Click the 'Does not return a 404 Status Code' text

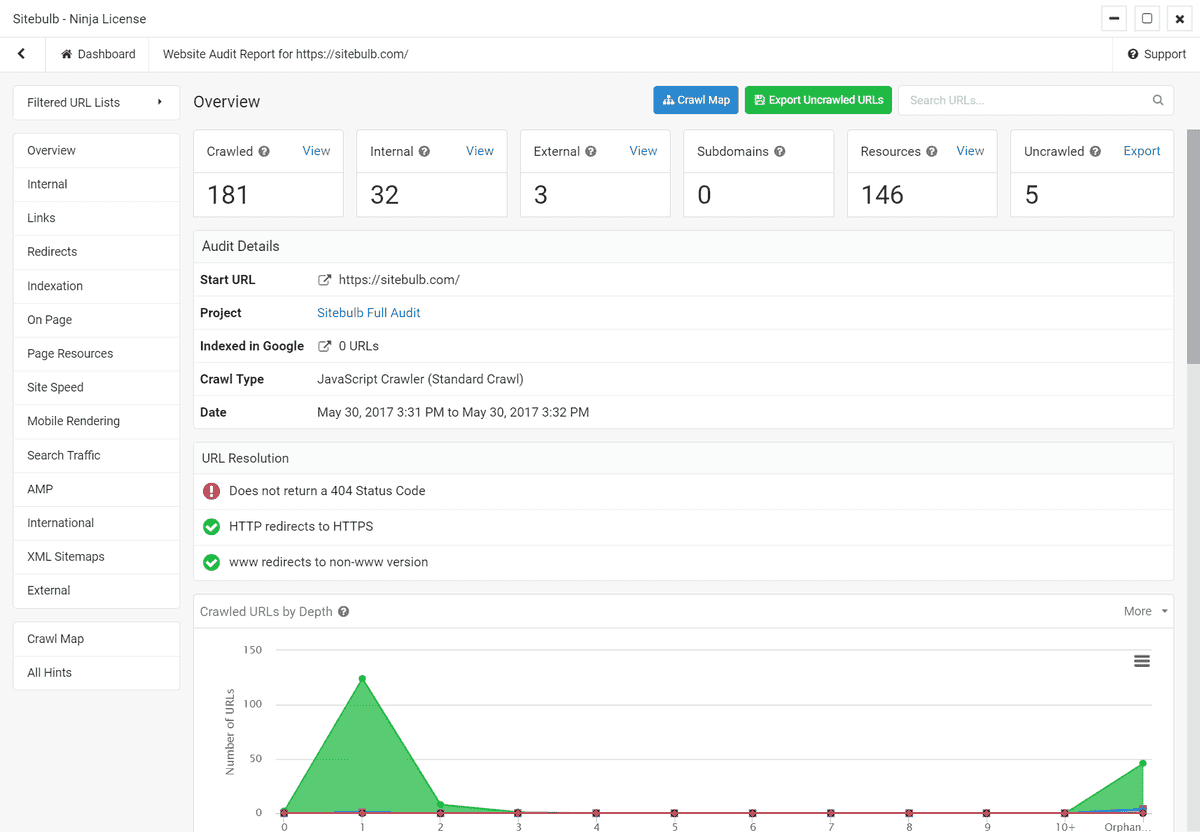(x=327, y=491)
